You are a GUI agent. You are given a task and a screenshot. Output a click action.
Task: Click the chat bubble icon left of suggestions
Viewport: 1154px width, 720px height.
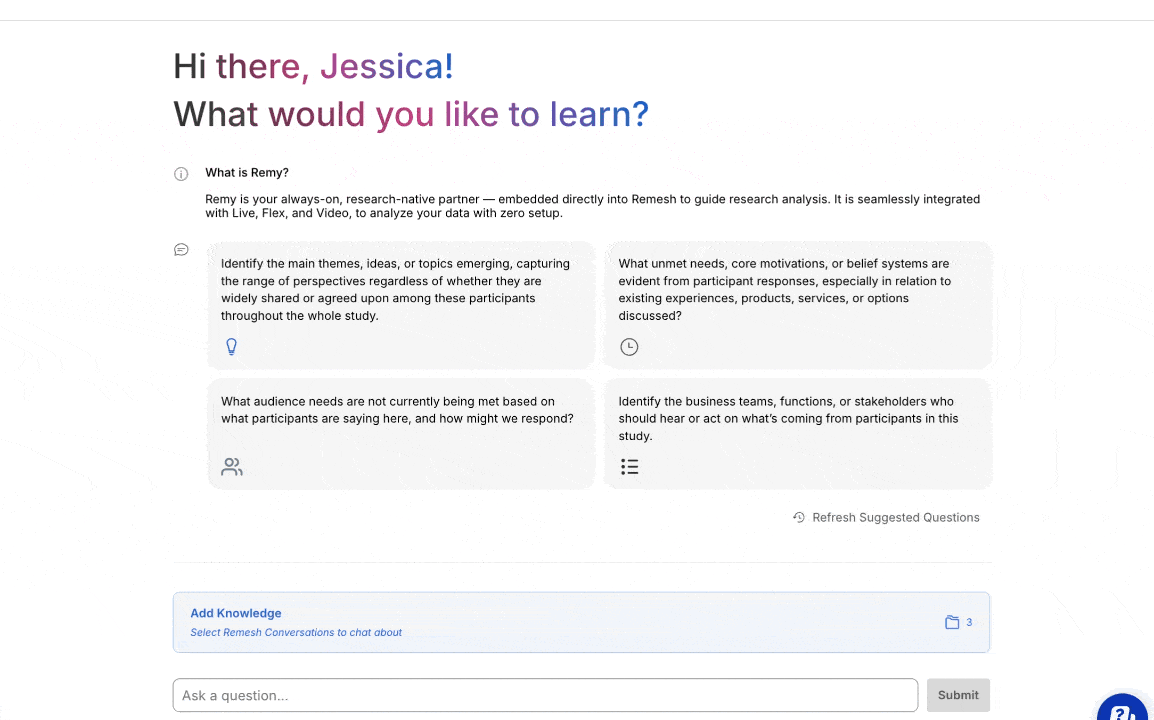click(x=181, y=250)
